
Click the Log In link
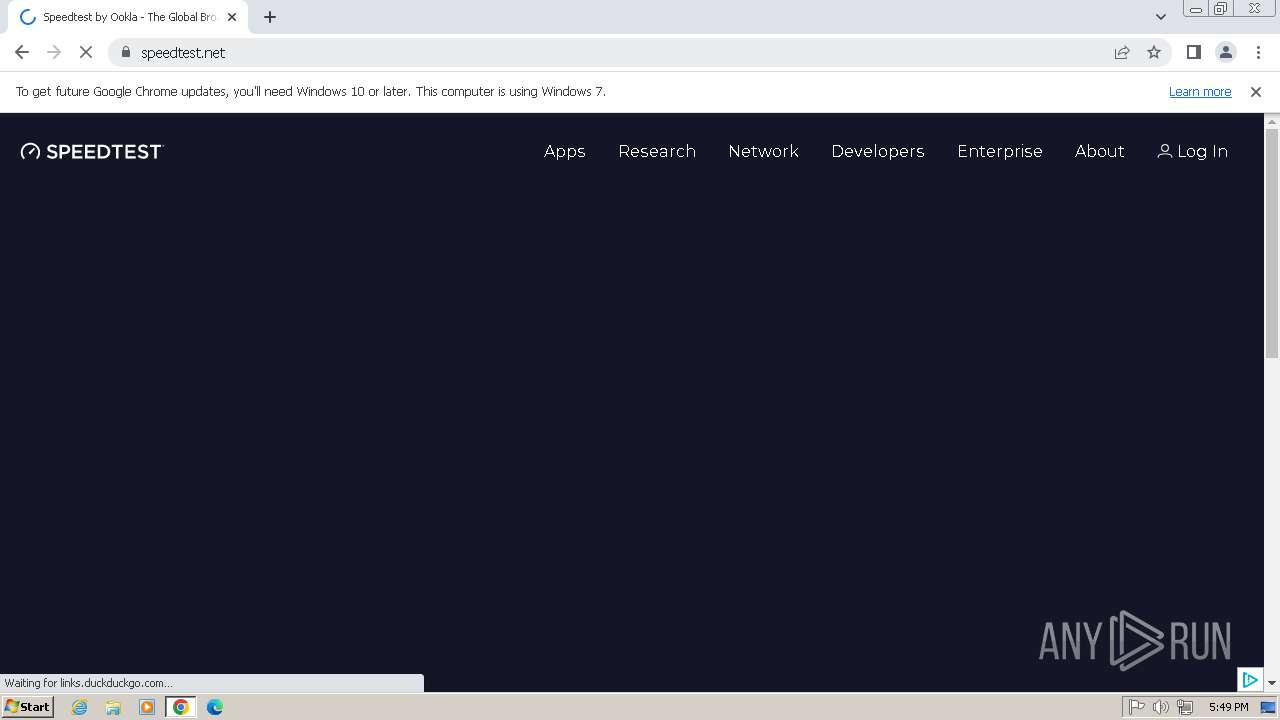[1192, 151]
